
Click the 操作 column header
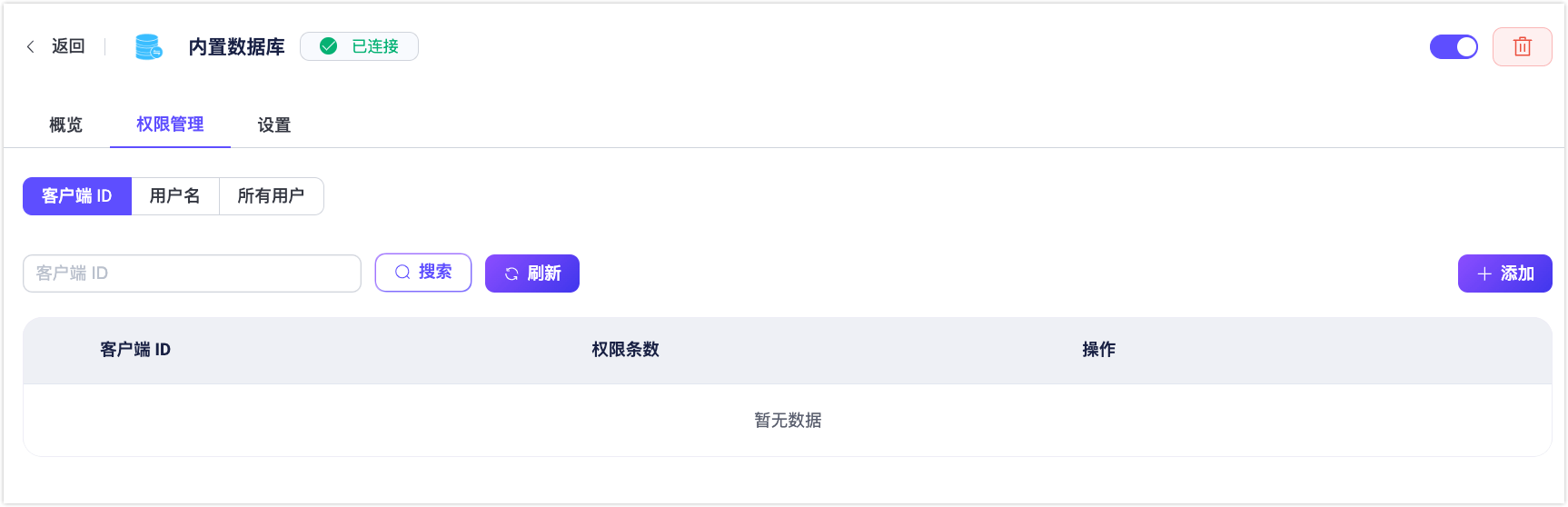coord(1098,350)
